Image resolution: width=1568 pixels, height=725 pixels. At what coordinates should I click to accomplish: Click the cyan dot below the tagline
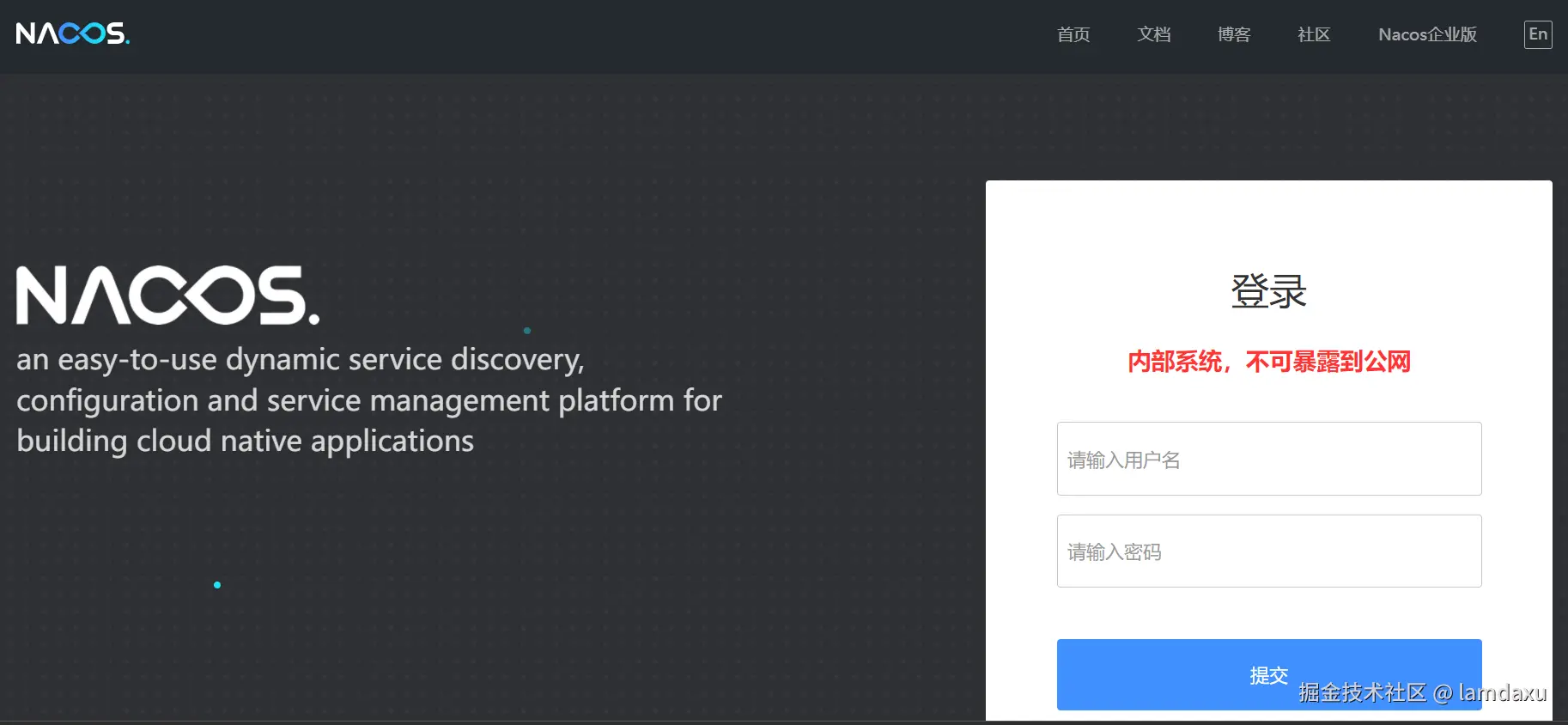tap(217, 585)
